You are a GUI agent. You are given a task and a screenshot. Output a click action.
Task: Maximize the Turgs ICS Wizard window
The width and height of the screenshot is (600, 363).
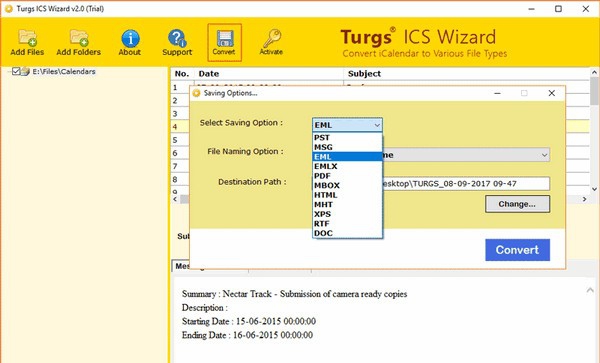click(x=558, y=8)
